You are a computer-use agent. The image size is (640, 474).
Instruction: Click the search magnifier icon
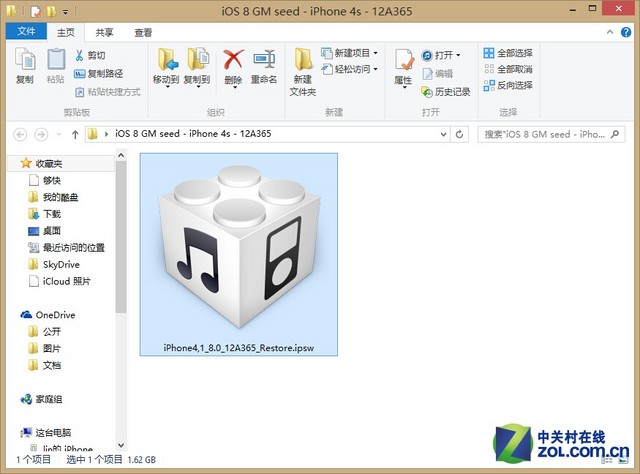tap(615, 134)
